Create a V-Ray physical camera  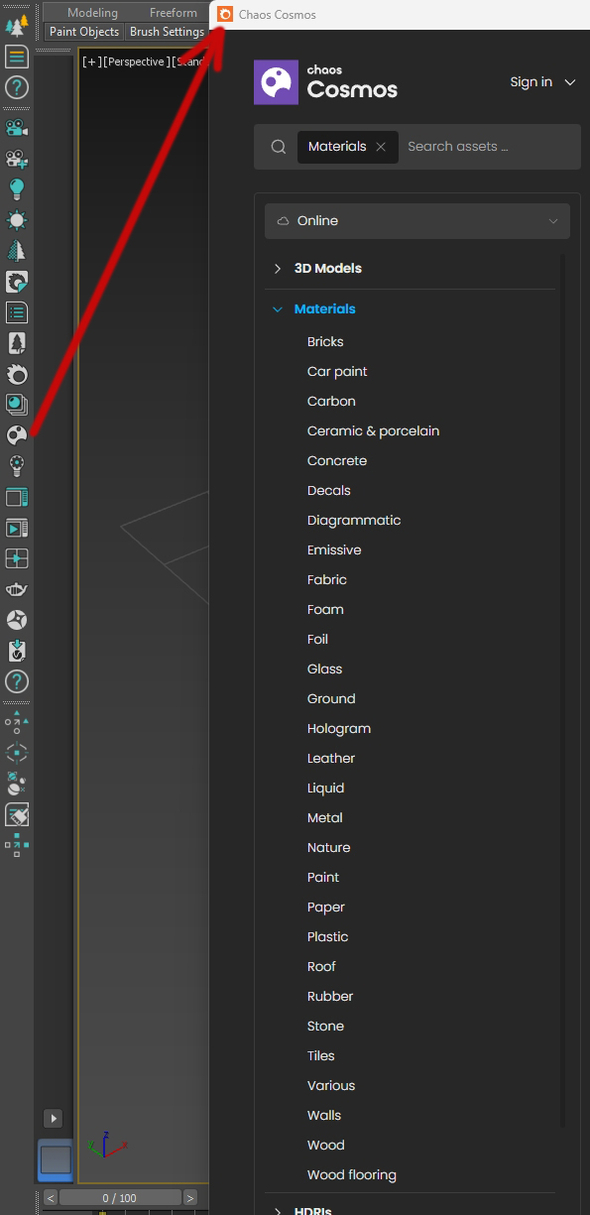click(17, 128)
